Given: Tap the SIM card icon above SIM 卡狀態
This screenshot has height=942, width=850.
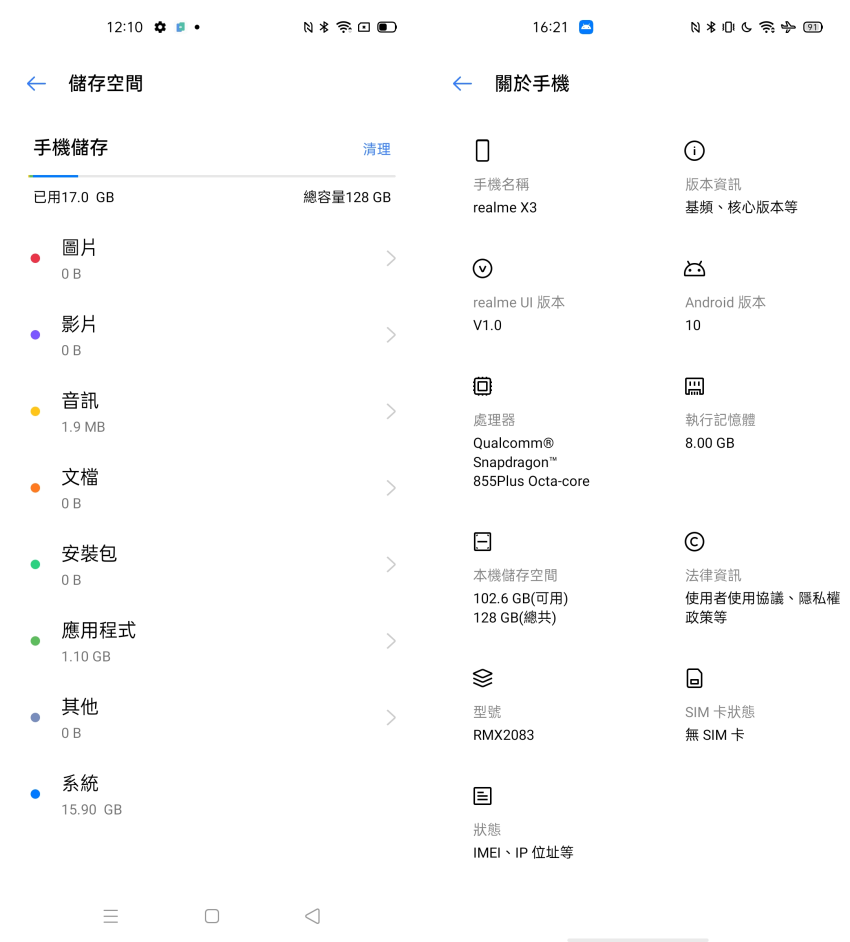Looking at the screenshot, I should [694, 678].
